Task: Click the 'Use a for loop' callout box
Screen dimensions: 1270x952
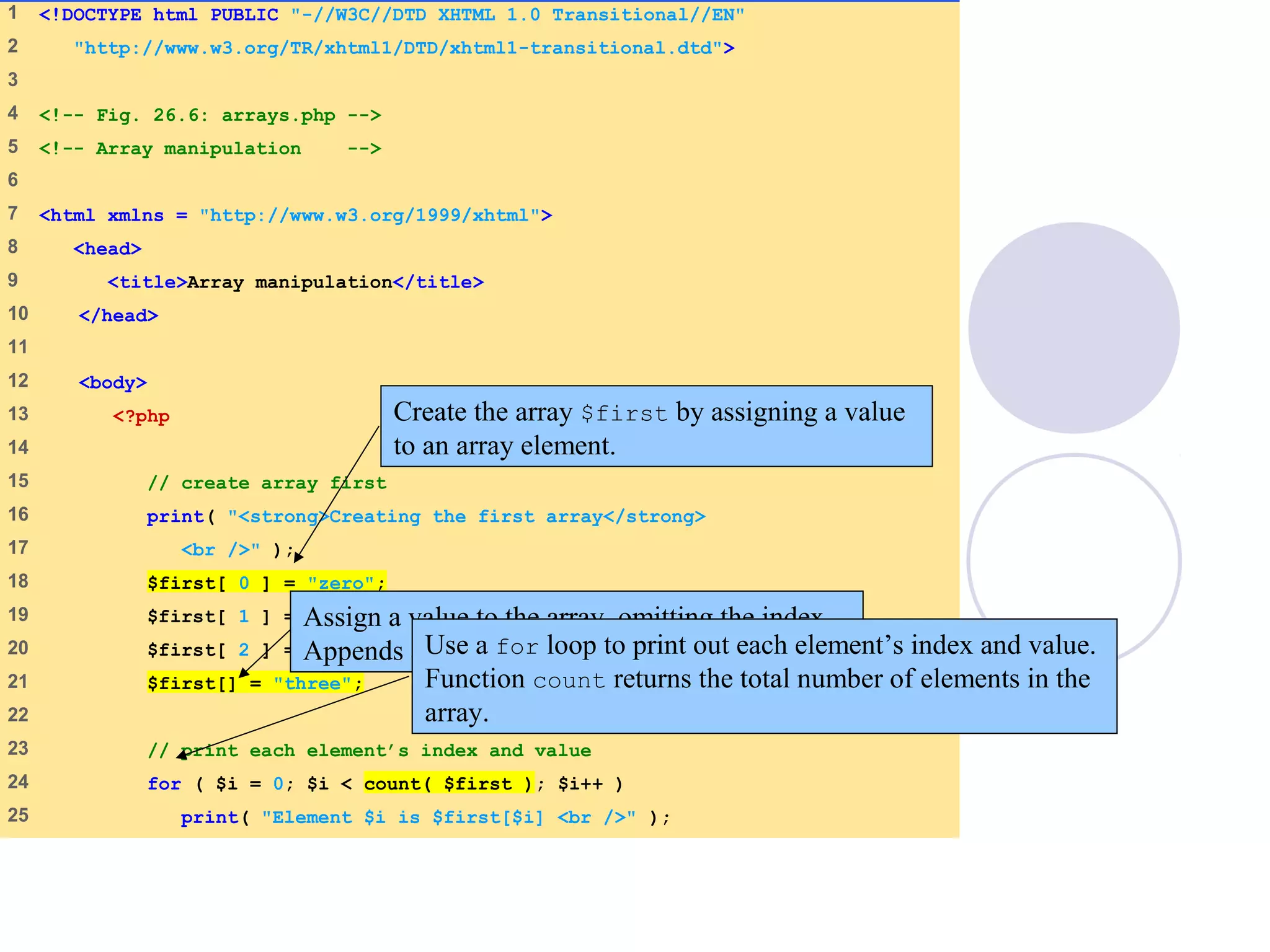Action: click(764, 676)
